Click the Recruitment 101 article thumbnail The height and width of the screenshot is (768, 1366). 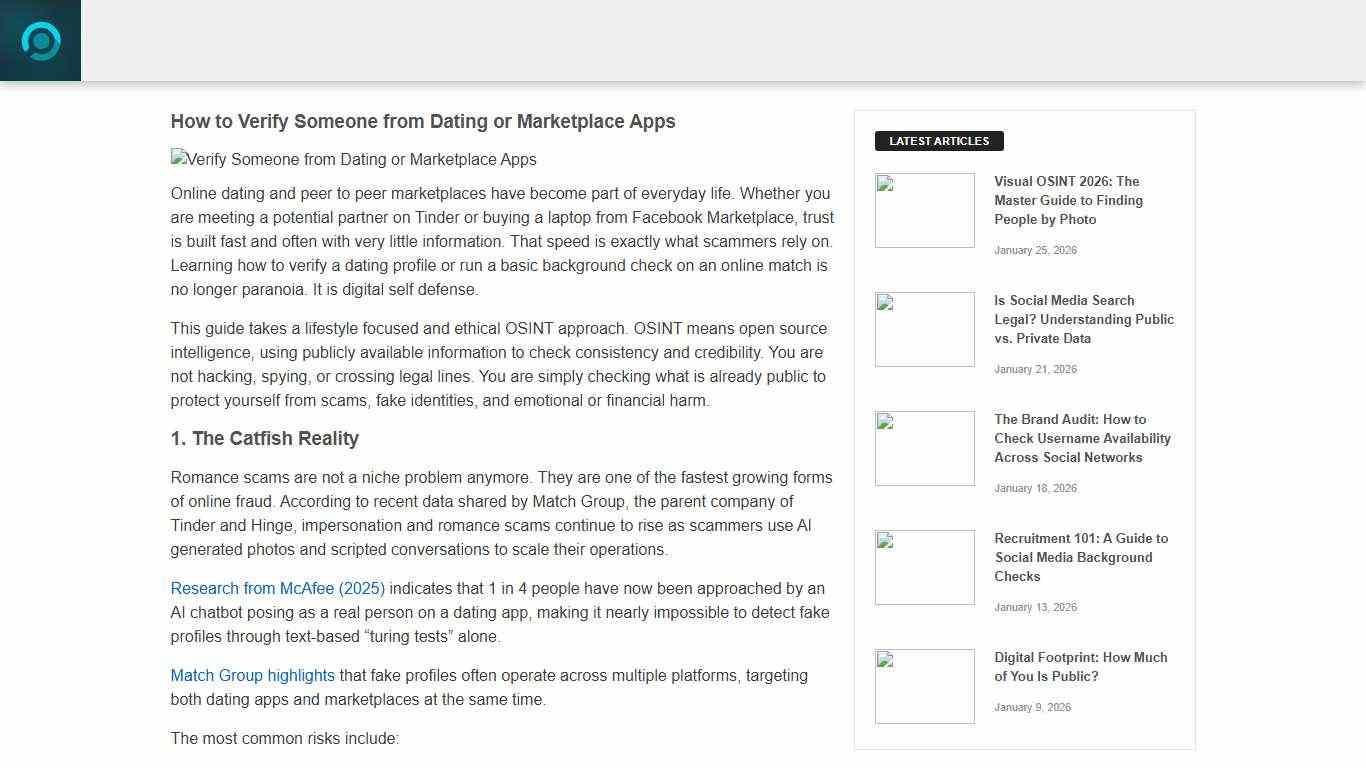pos(924,567)
